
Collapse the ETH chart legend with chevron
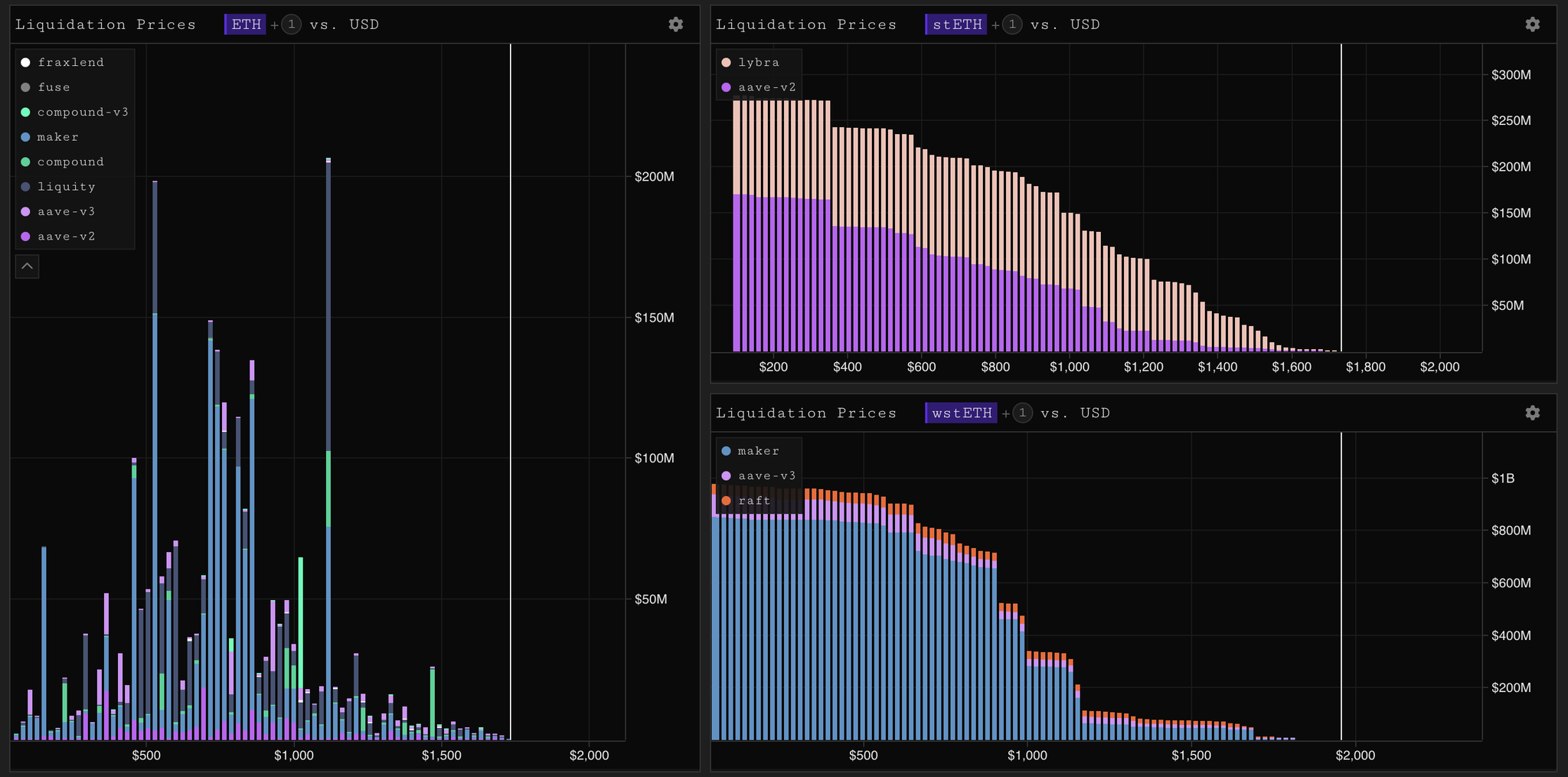point(27,266)
